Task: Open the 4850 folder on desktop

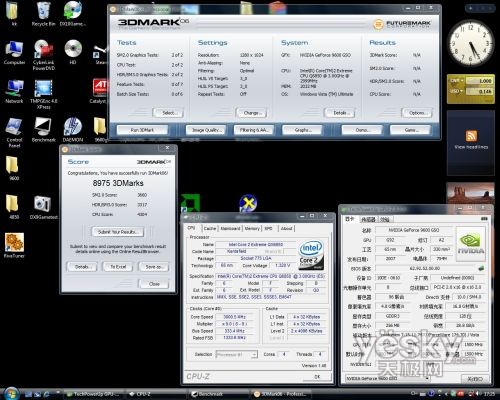Action: (13, 207)
